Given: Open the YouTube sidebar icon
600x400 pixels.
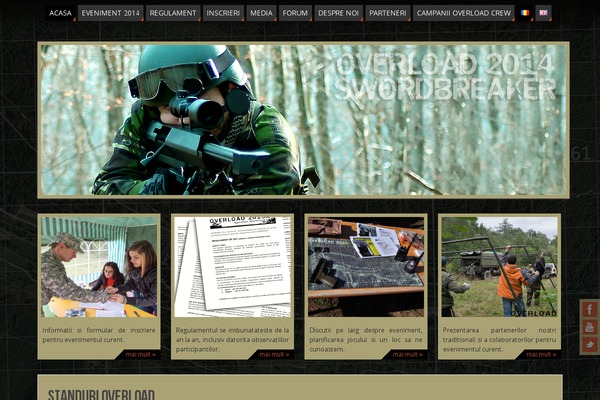Looking at the screenshot, I should (590, 327).
